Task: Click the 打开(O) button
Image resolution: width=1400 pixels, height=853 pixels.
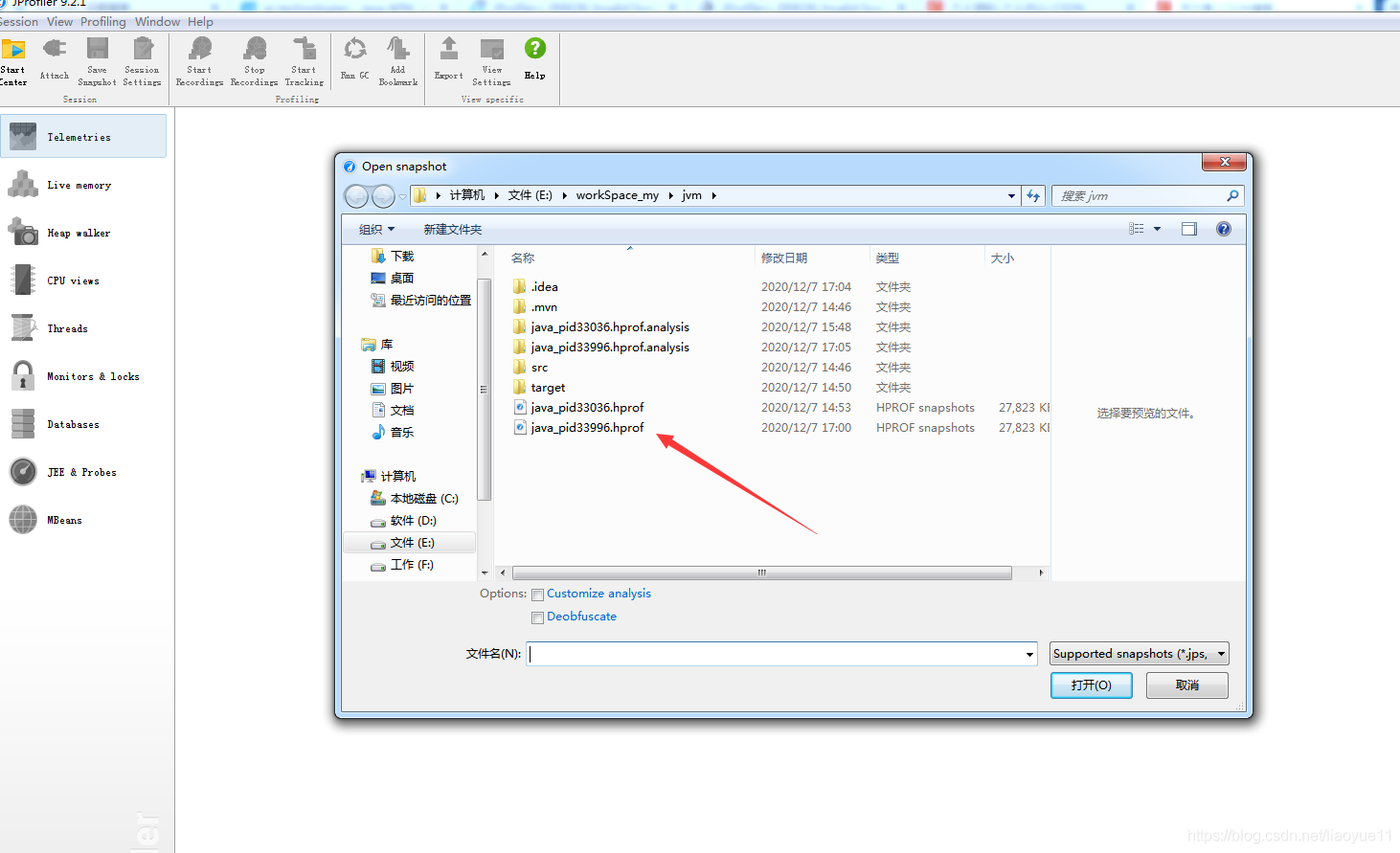Action: pos(1092,685)
